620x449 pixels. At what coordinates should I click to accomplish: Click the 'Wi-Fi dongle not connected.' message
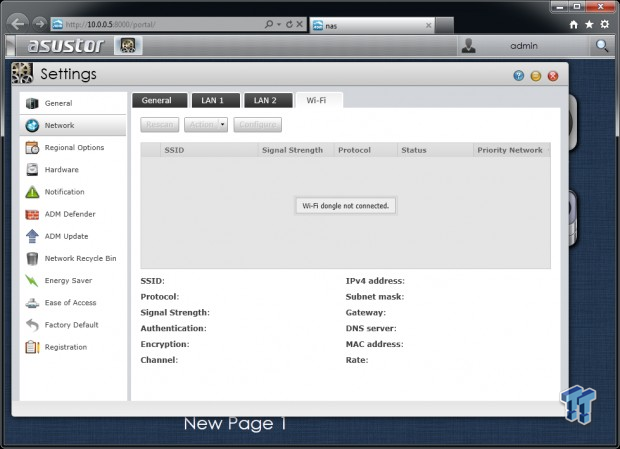pos(346,206)
